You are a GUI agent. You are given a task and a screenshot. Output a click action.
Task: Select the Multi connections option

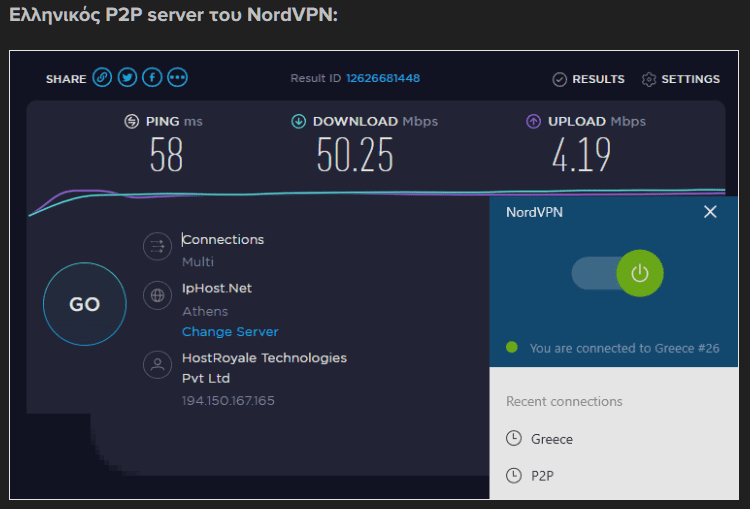pos(198,262)
